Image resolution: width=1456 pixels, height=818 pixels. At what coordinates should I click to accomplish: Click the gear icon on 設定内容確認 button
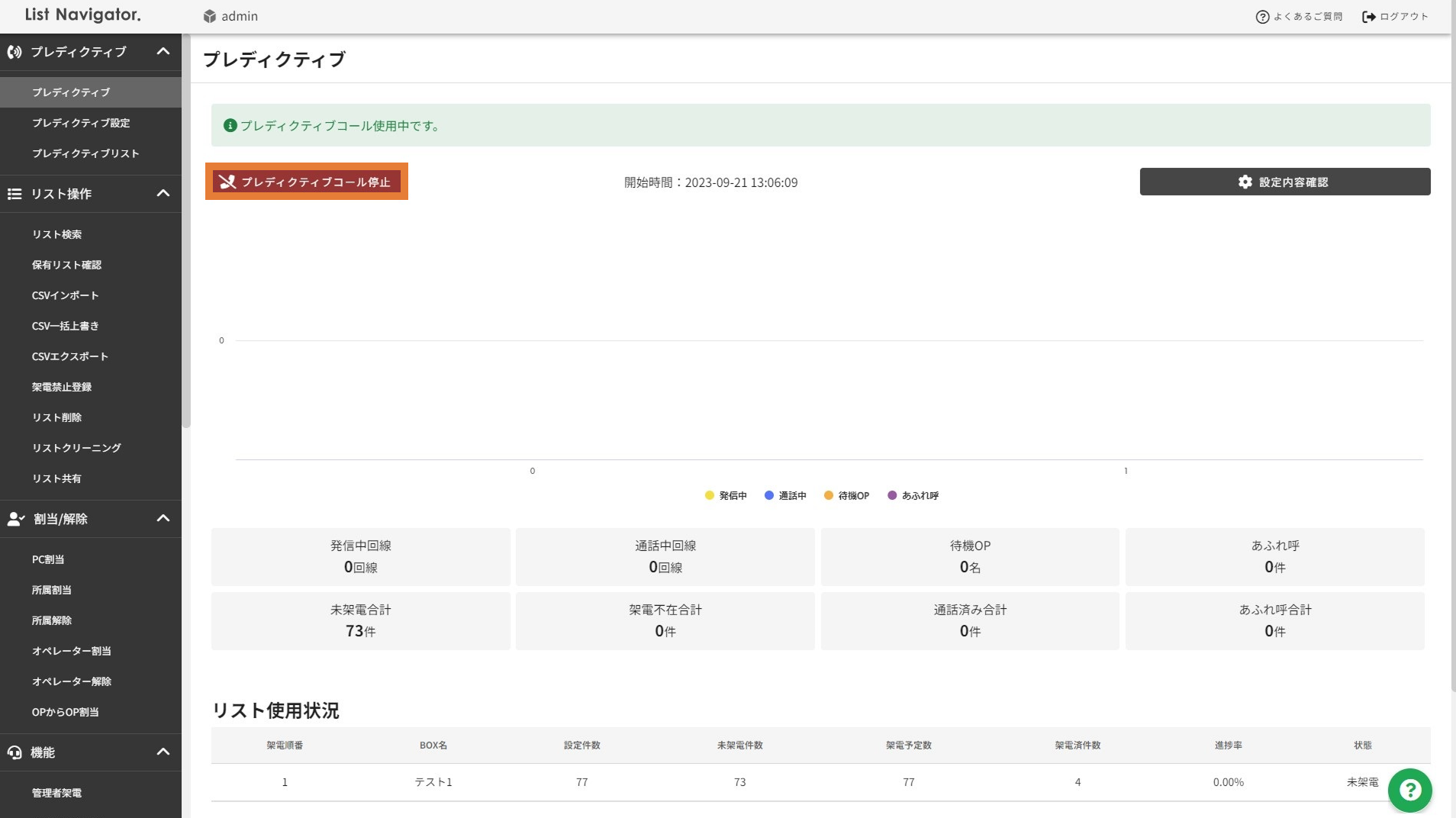coord(1245,182)
